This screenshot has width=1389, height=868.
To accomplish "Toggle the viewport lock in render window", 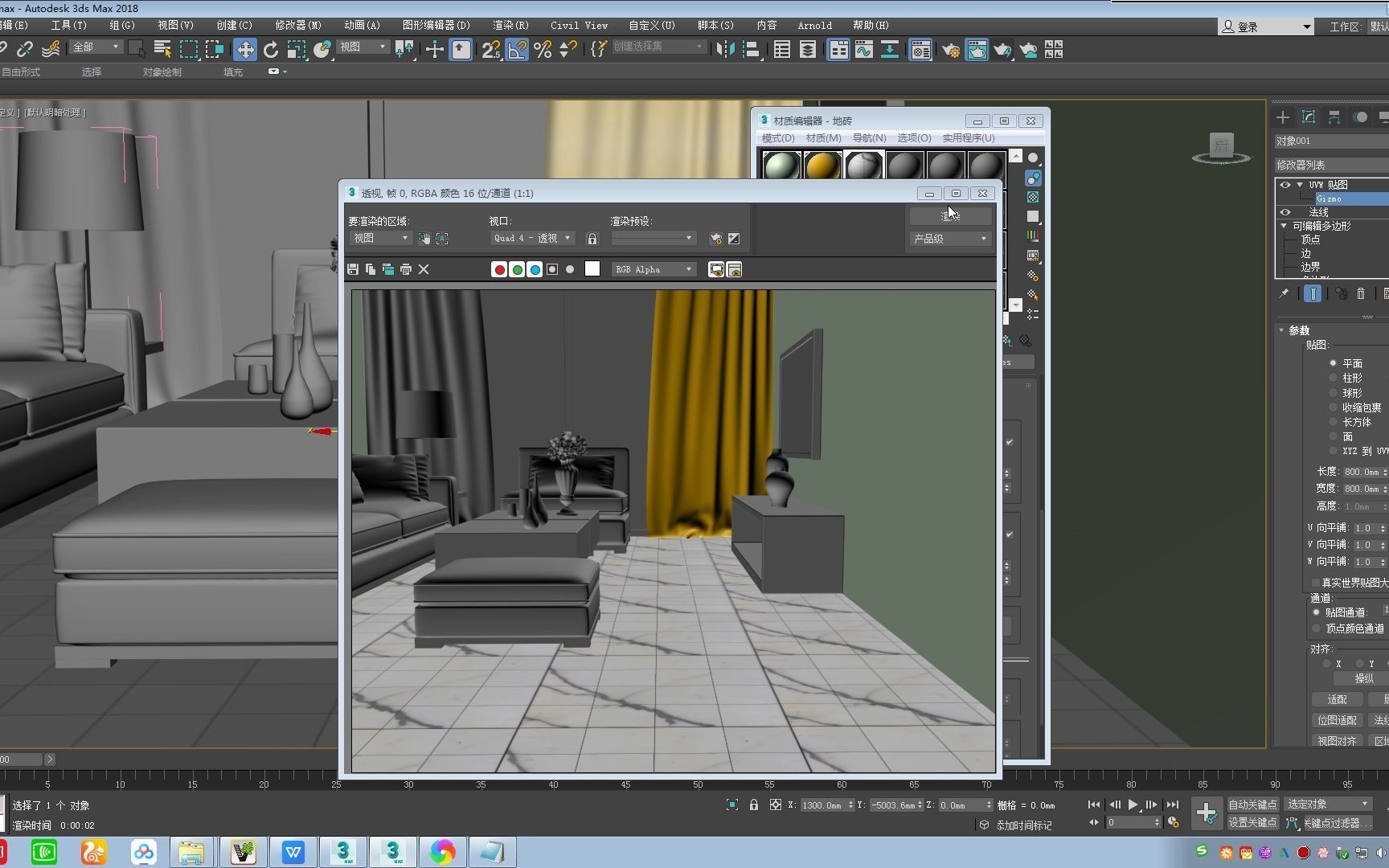I will pos(592,239).
